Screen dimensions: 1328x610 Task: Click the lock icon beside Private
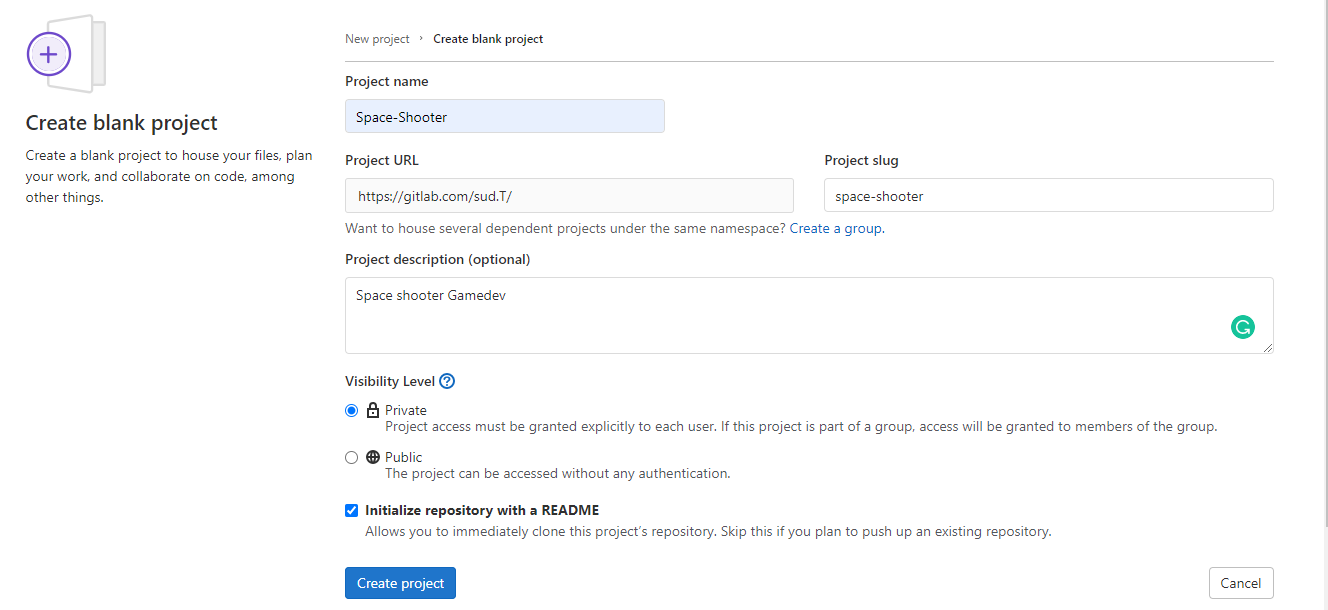373,410
